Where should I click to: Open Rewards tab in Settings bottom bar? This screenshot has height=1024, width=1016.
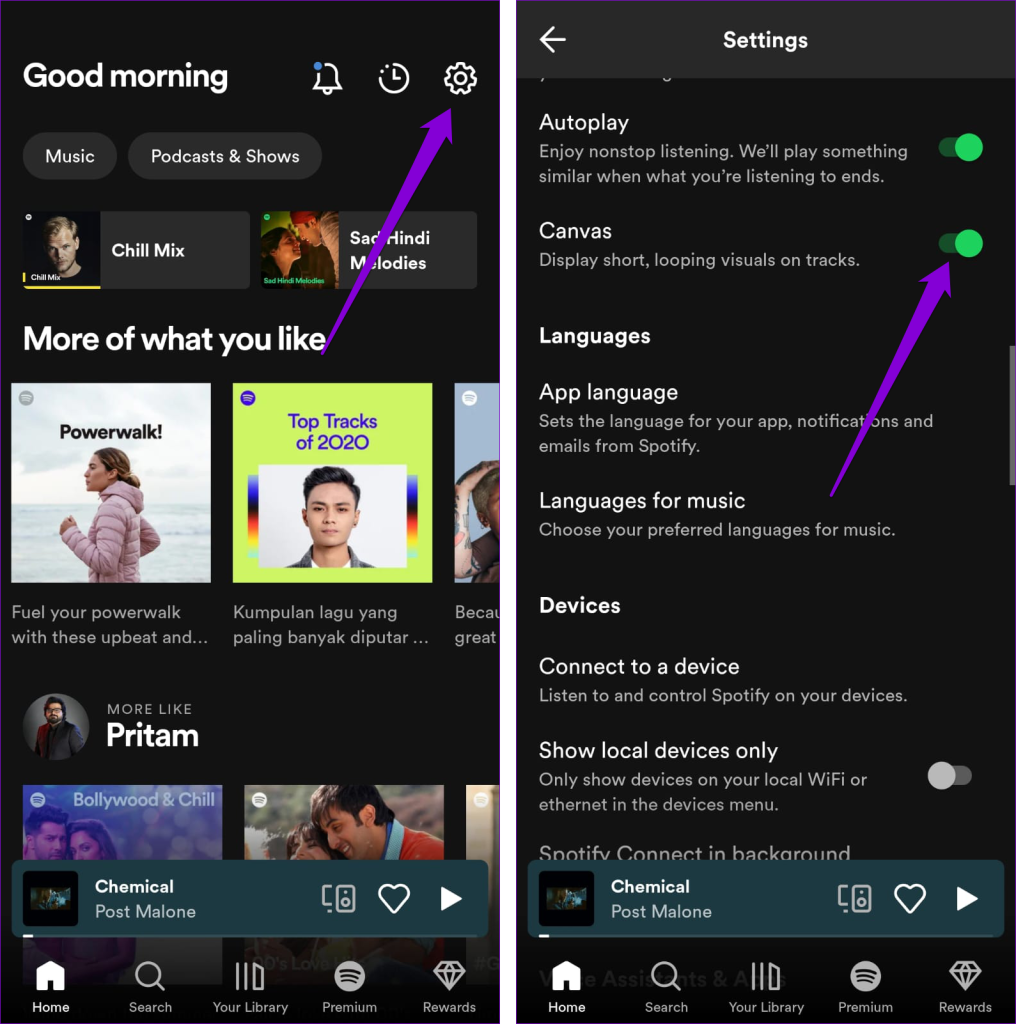[965, 987]
